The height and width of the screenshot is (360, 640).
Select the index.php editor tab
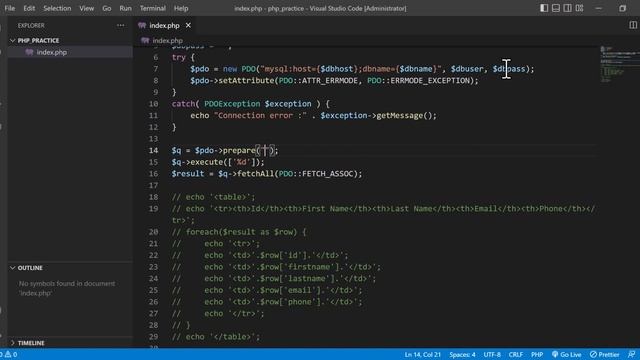point(164,25)
